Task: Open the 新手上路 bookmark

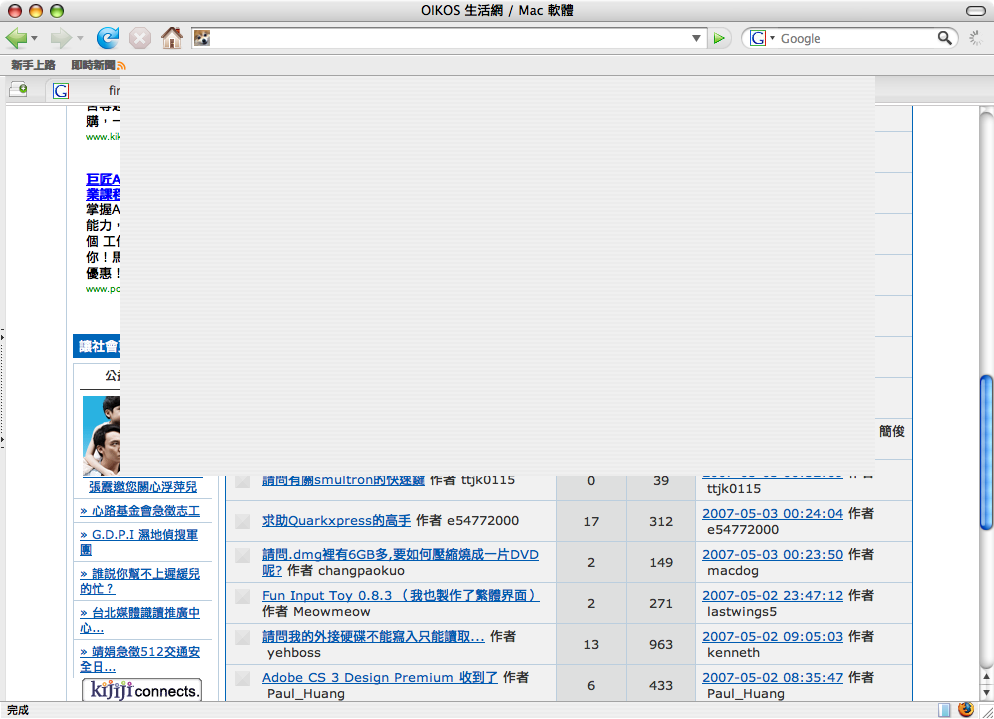Action: (x=33, y=65)
